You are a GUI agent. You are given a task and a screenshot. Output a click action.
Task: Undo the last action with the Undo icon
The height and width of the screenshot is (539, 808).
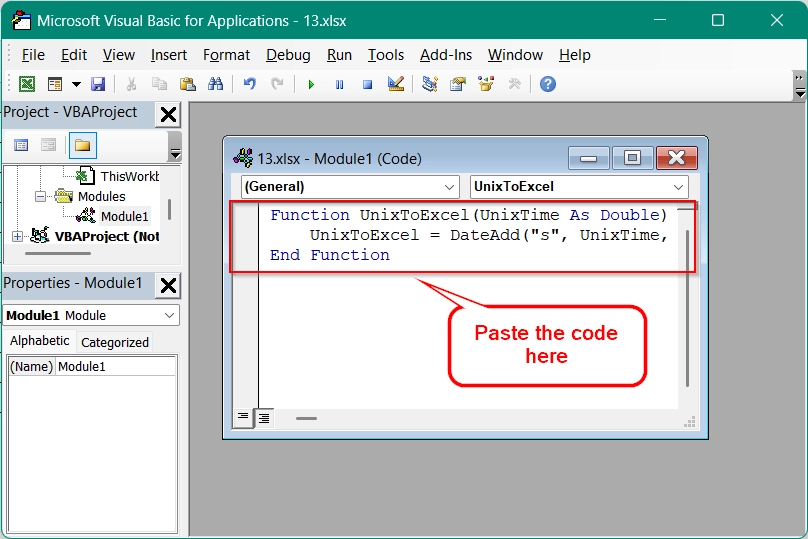click(250, 84)
